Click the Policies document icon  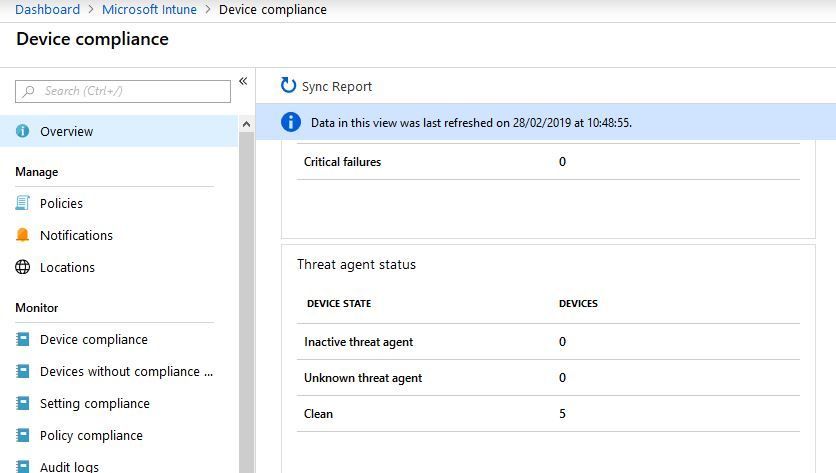(x=22, y=203)
